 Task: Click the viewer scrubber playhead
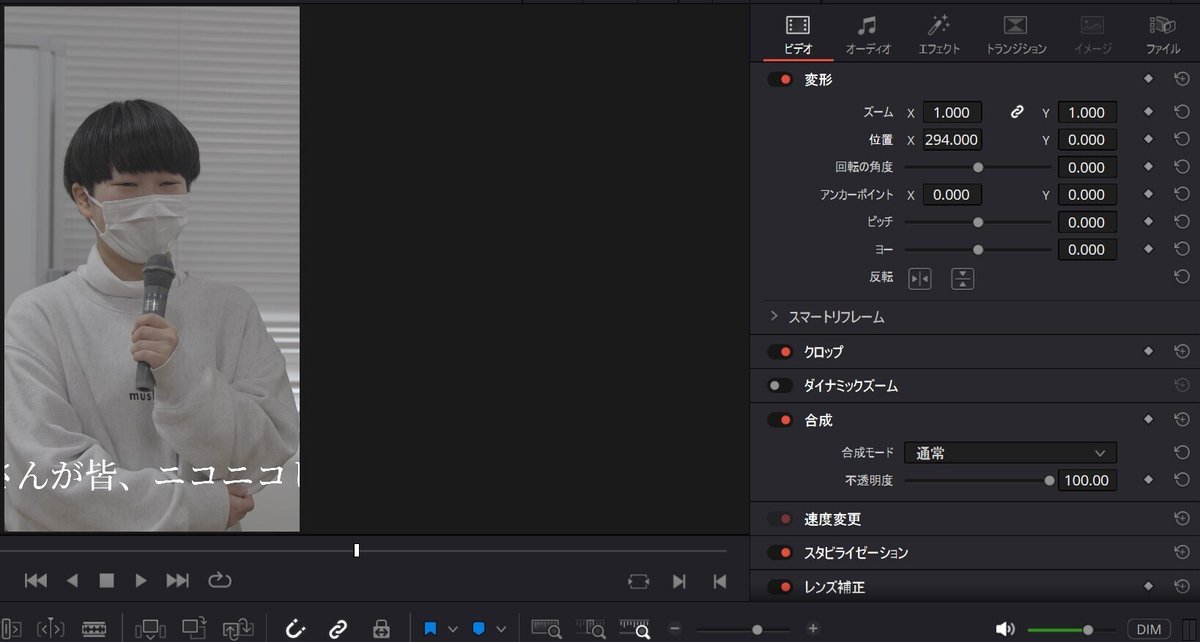(356, 550)
